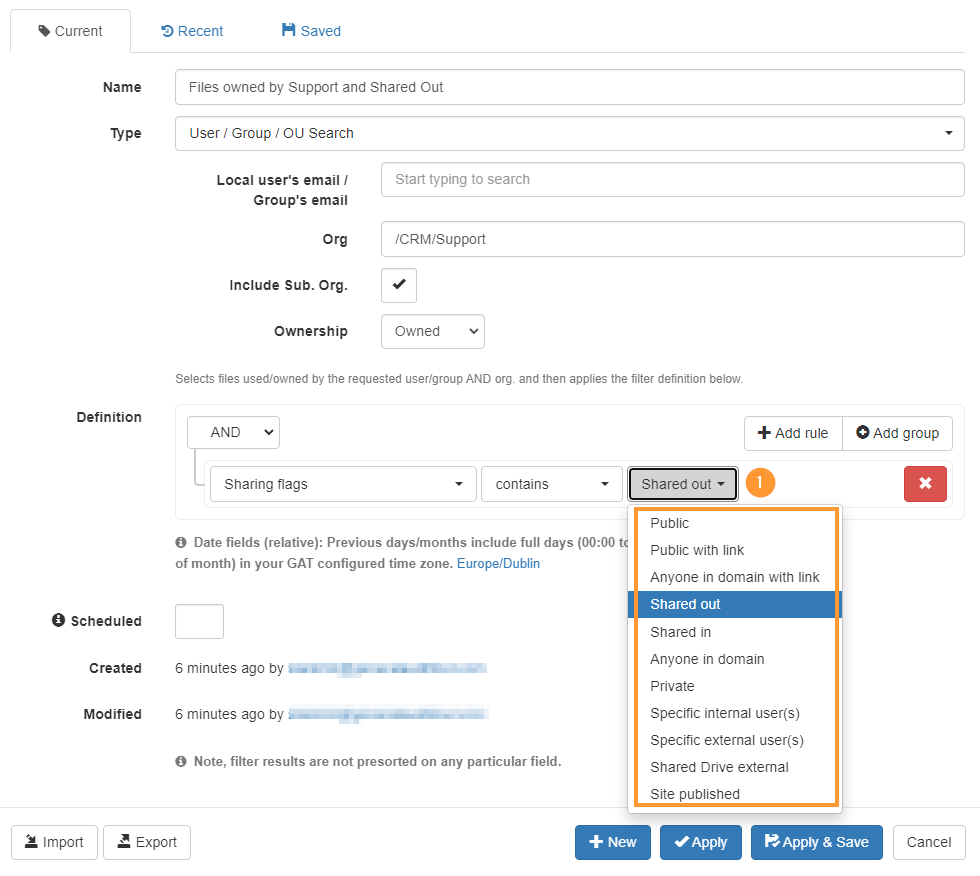Toggle the Scheduled checkbox
The width and height of the screenshot is (980, 876).
coord(199,621)
